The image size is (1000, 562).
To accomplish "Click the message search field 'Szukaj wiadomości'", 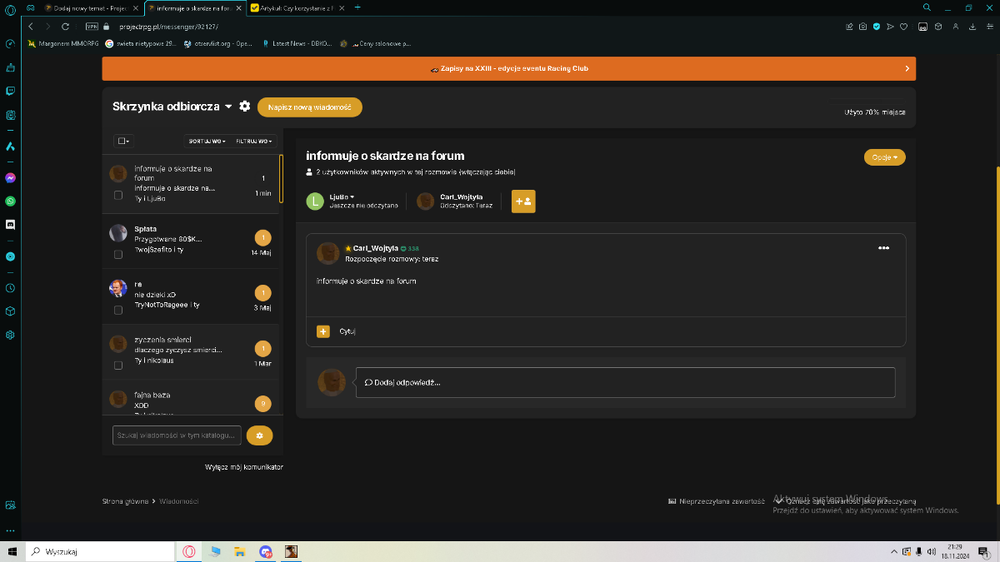I will click(177, 436).
